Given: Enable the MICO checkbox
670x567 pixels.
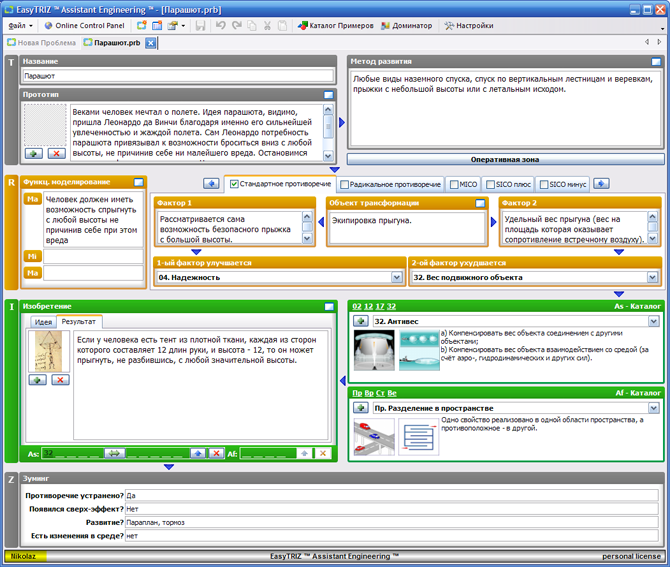Looking at the screenshot, I should (454, 185).
